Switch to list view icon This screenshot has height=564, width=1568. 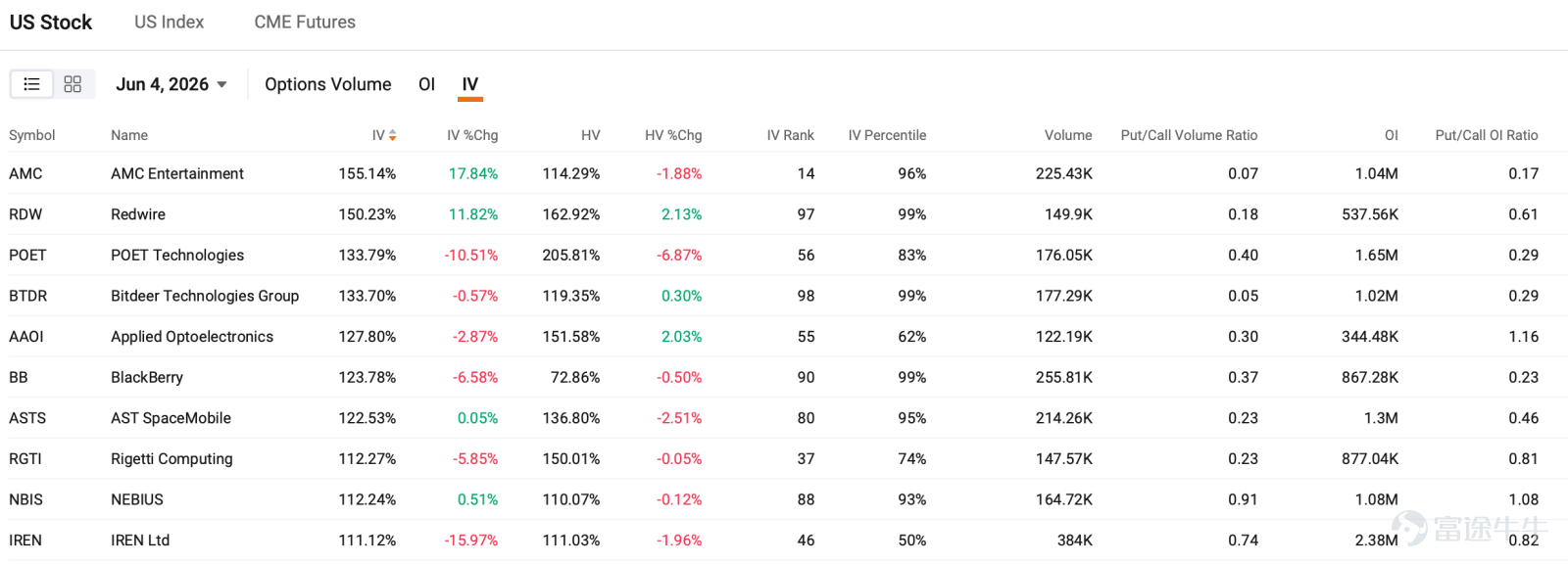point(31,84)
